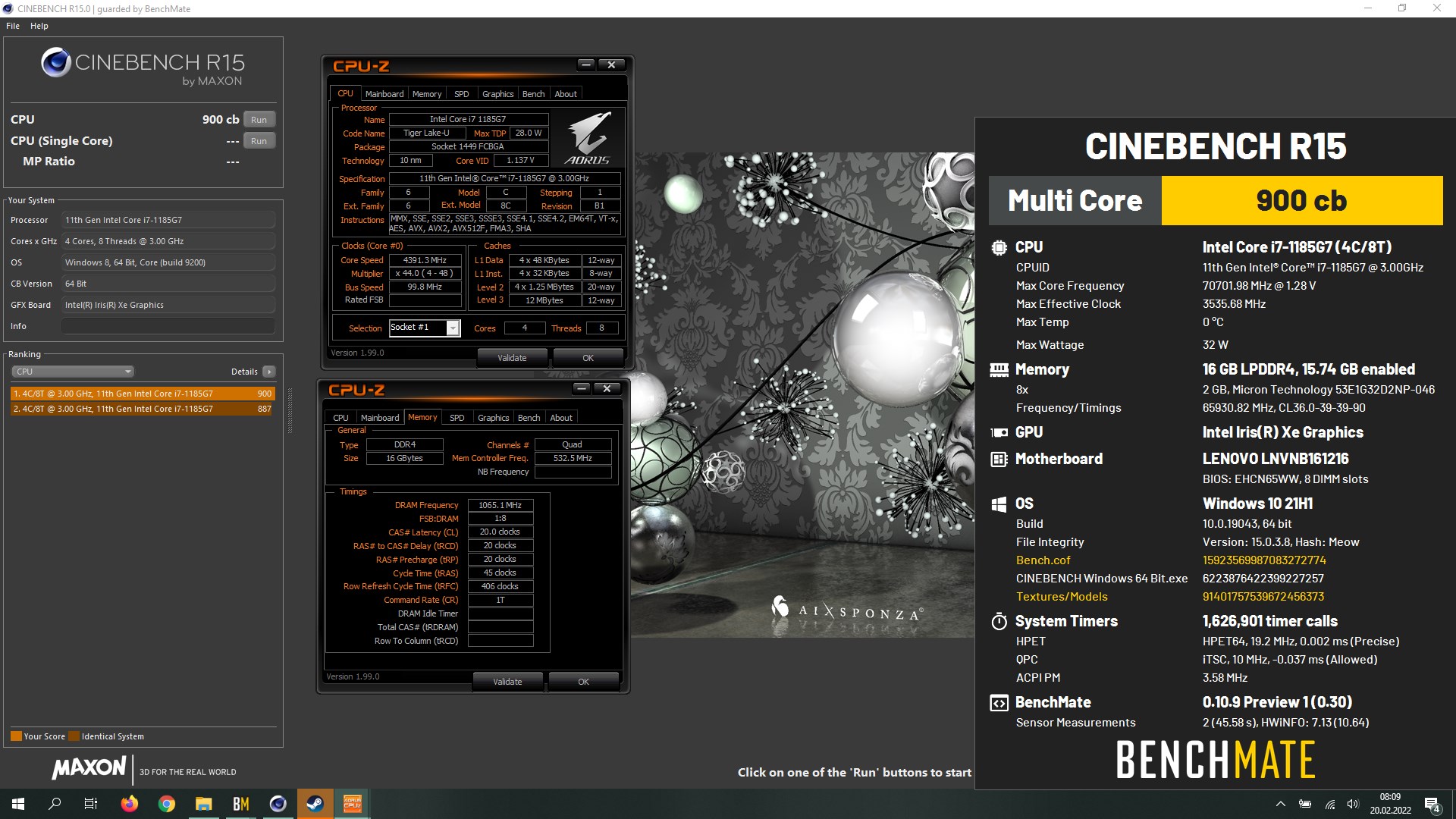Open Mainboard tab in bottom CPU-Z window
1456x819 pixels.
(x=380, y=418)
